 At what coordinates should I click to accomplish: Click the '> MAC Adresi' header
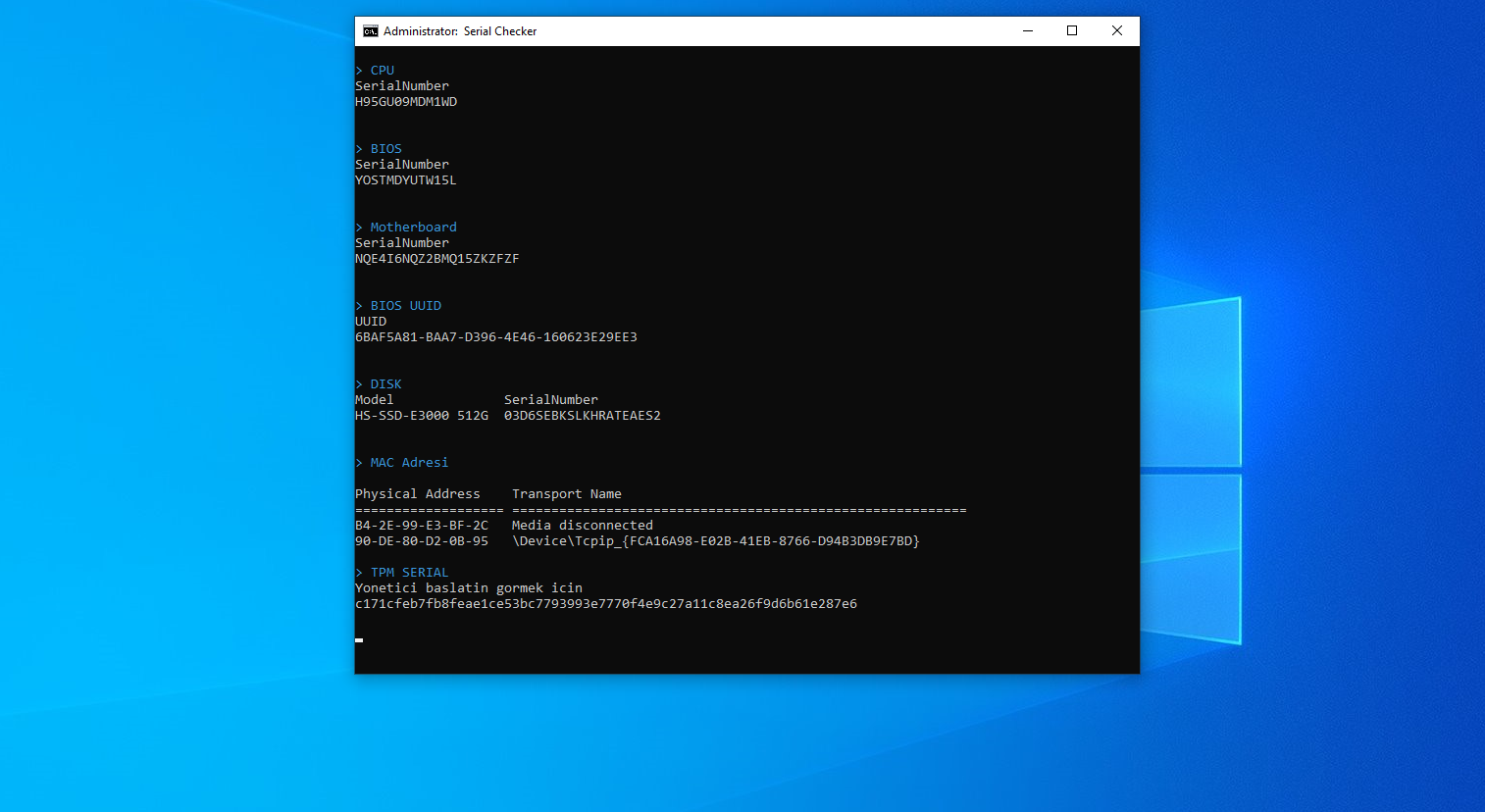tap(403, 463)
